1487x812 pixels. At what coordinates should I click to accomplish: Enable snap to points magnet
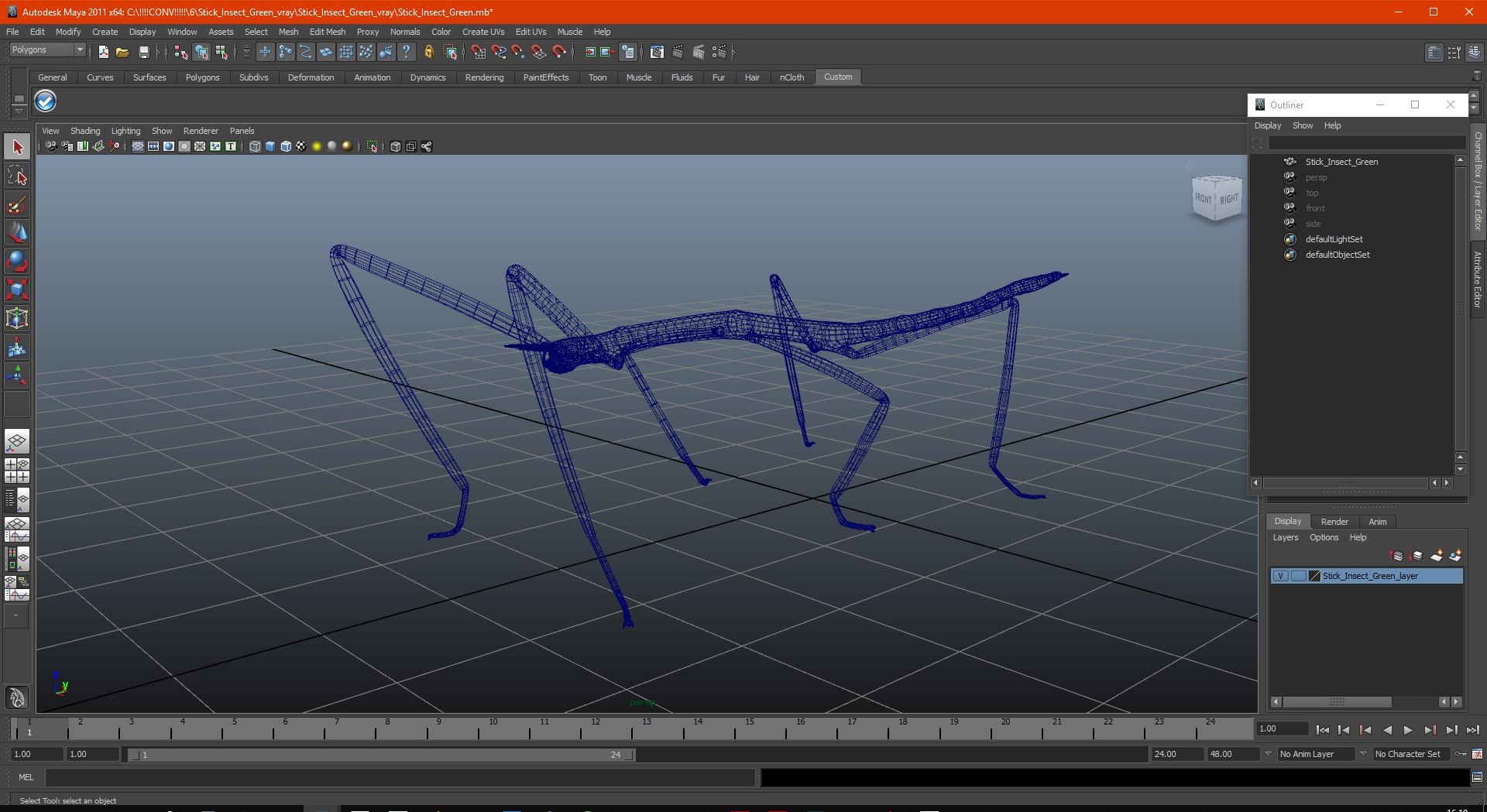point(518,52)
